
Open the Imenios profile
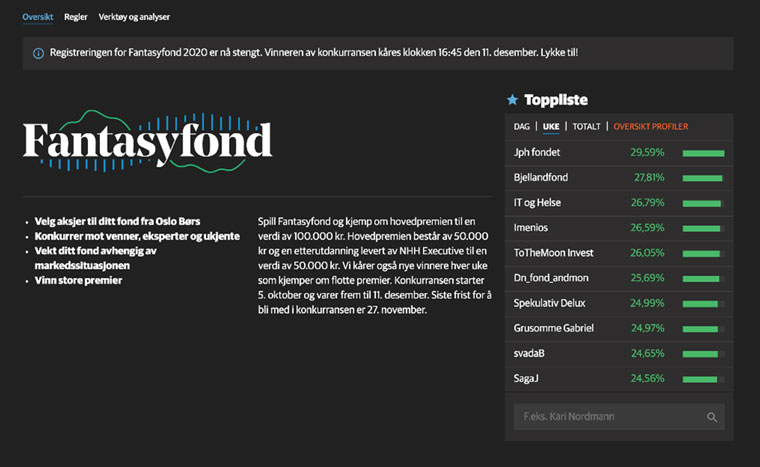click(x=531, y=228)
